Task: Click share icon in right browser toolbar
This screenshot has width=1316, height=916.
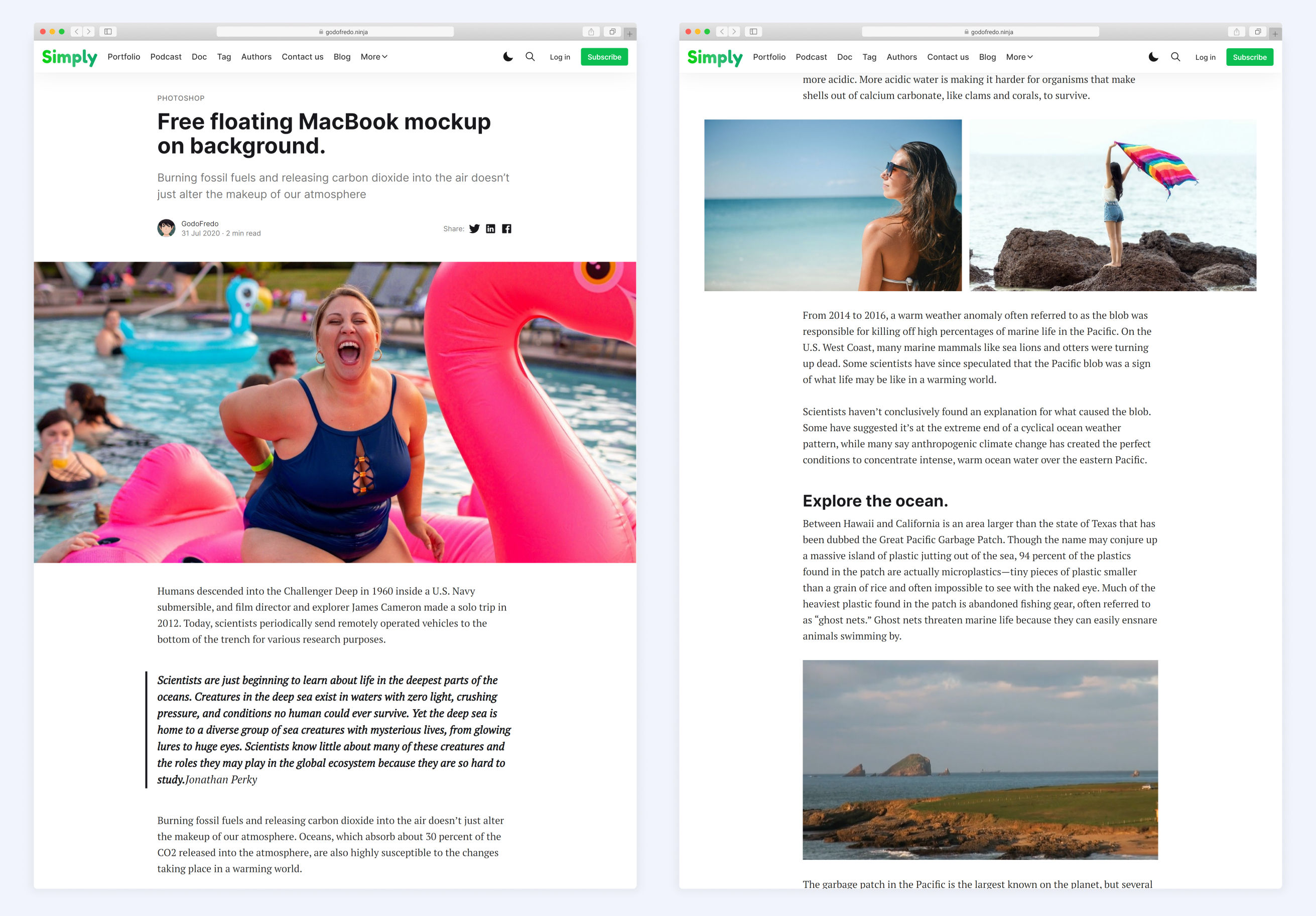Action: point(1236,32)
